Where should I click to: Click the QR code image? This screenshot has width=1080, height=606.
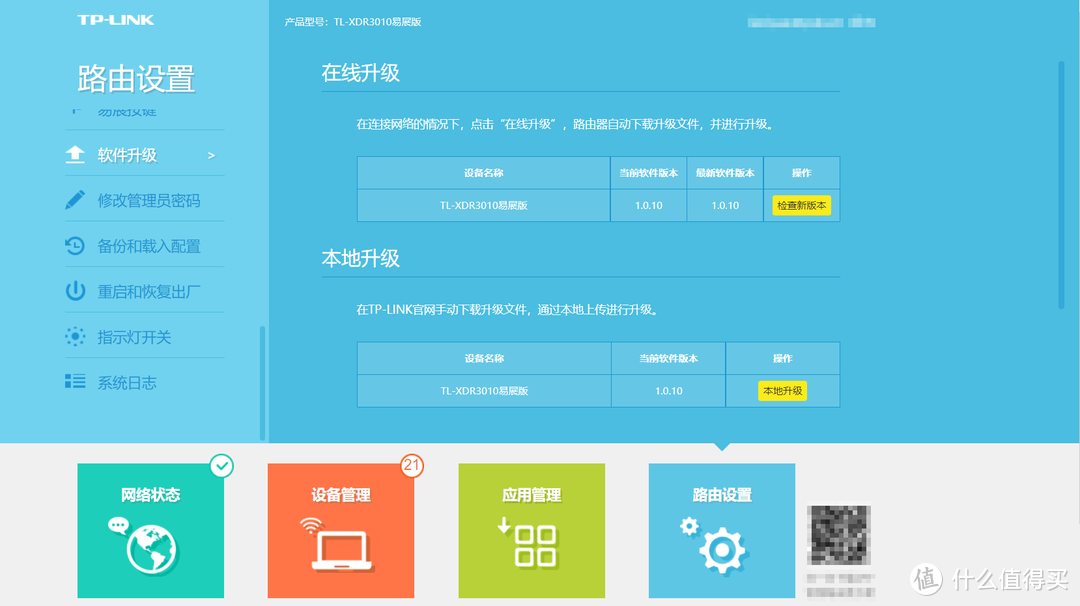(838, 535)
